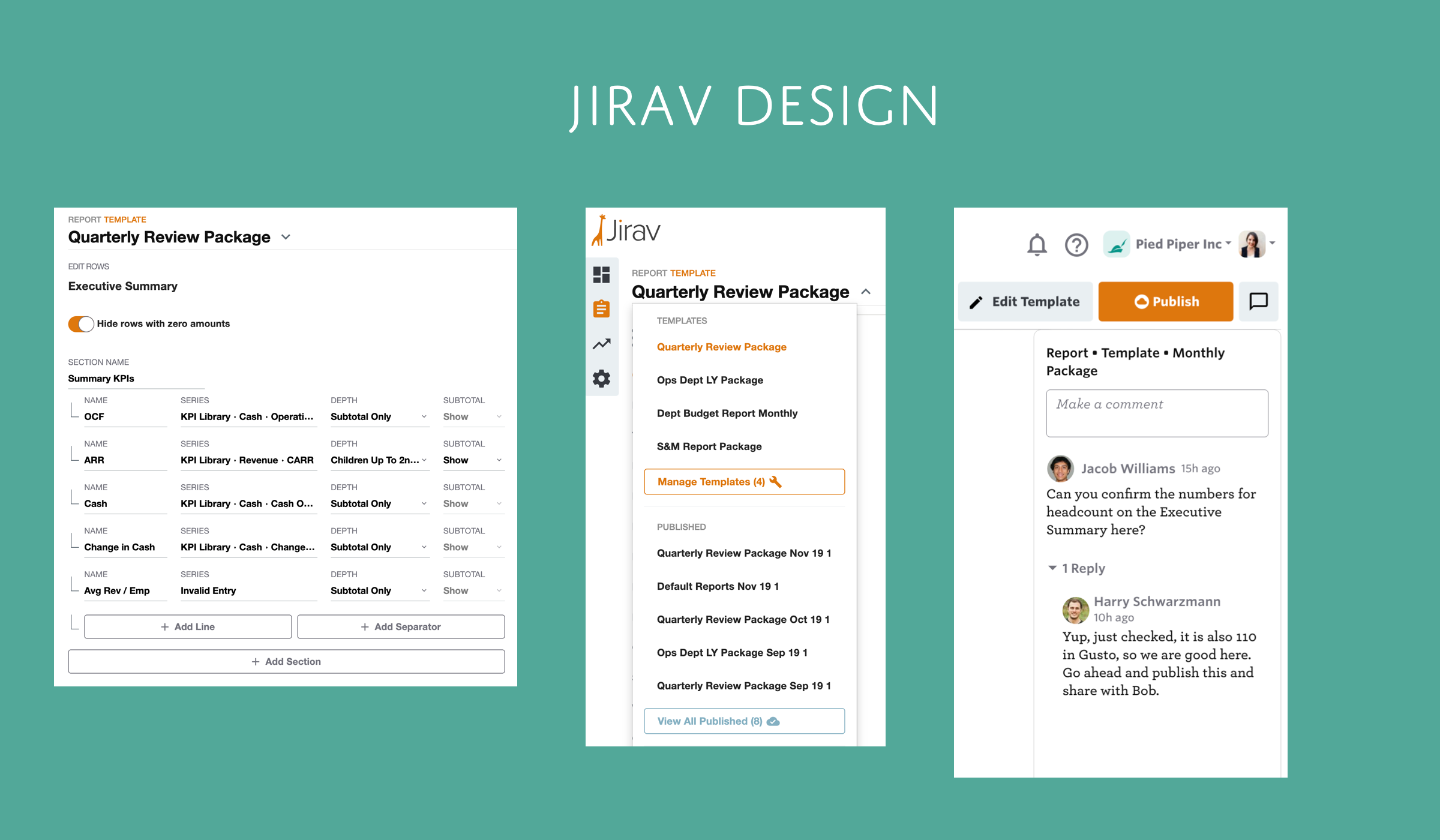
Task: Click the Pied Piper company logo
Action: 1116,244
